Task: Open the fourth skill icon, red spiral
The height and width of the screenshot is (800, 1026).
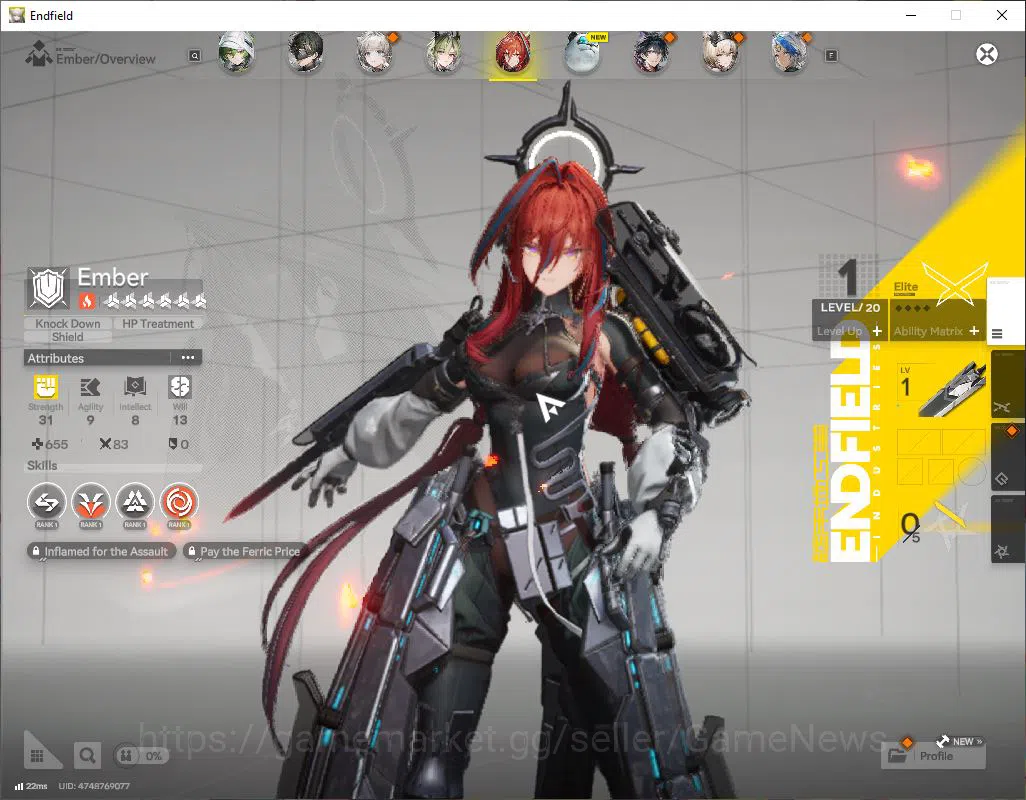Action: click(179, 503)
